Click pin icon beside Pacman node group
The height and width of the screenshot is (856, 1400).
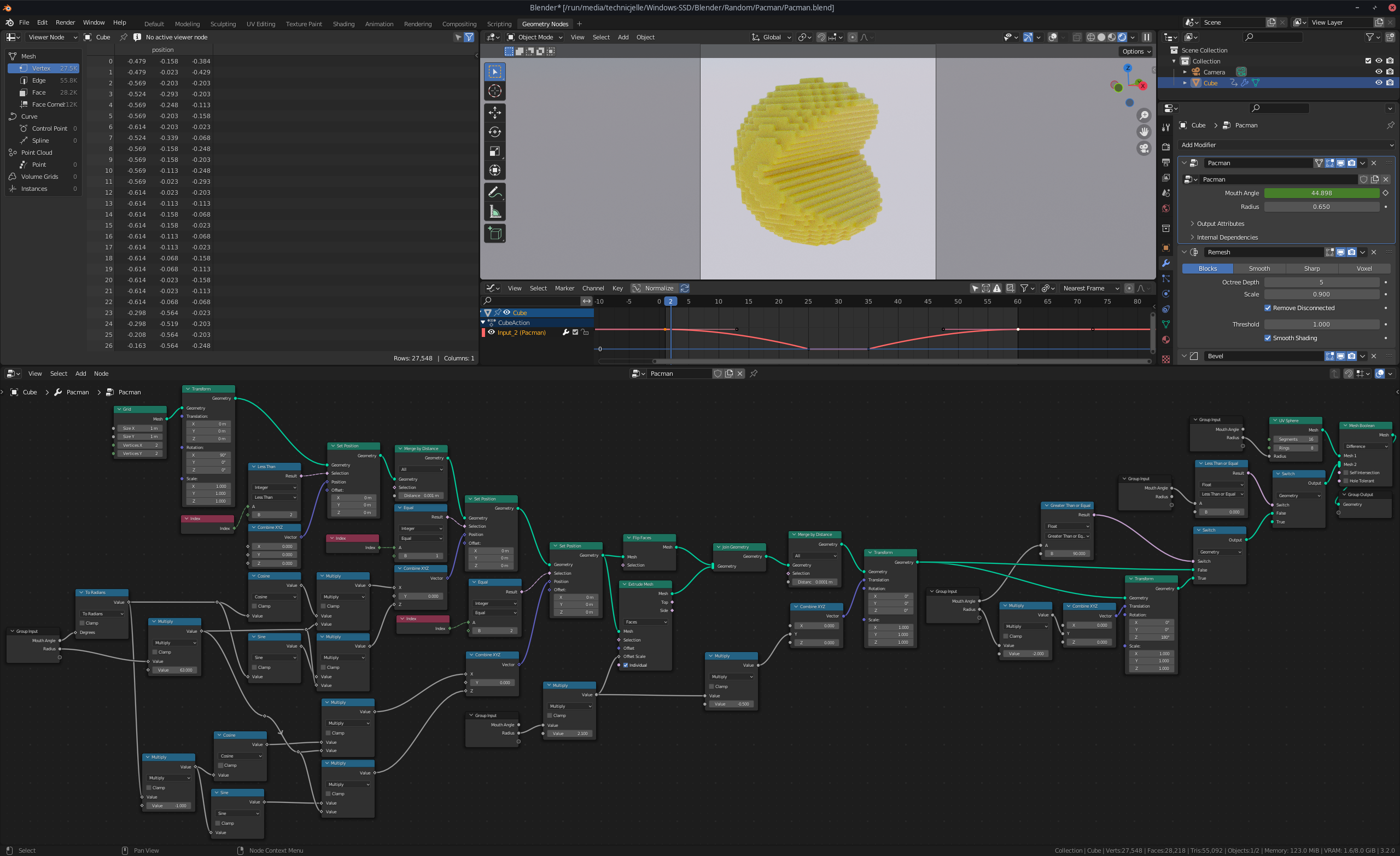tap(754, 374)
